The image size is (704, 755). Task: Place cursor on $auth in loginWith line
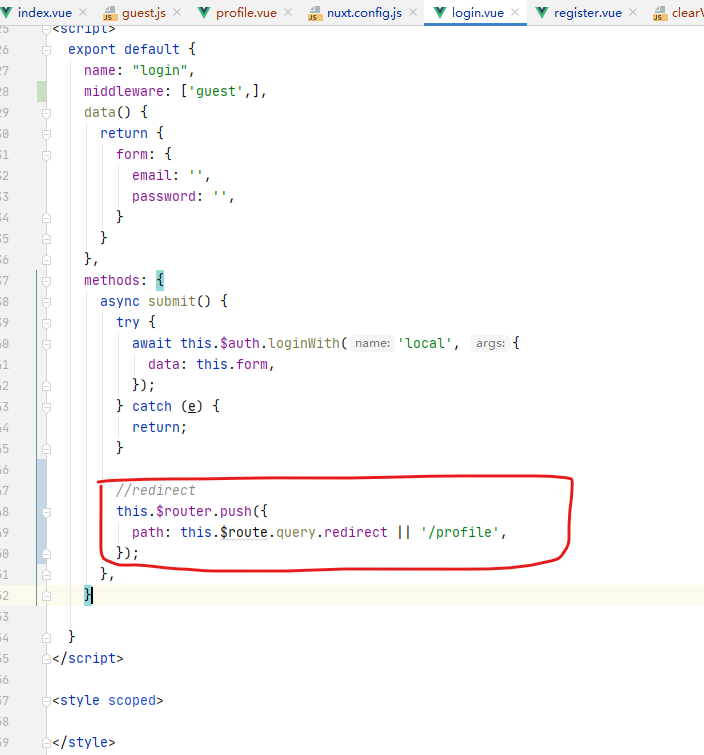pos(240,343)
